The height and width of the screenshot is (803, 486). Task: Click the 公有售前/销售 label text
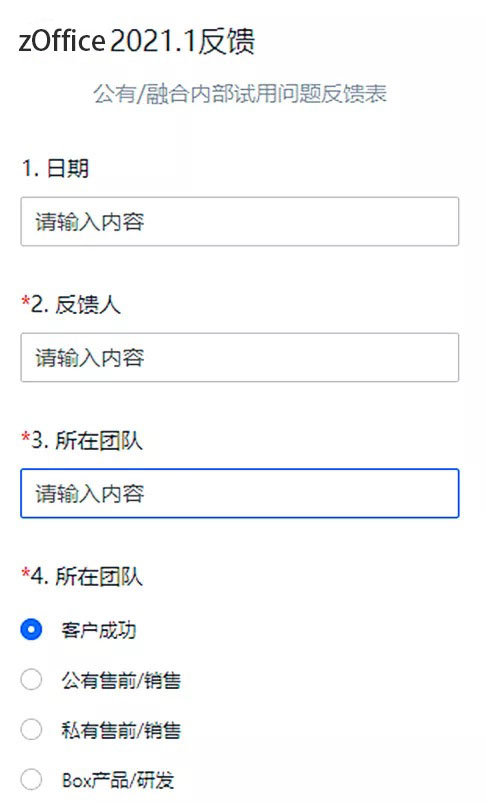[x=121, y=680]
